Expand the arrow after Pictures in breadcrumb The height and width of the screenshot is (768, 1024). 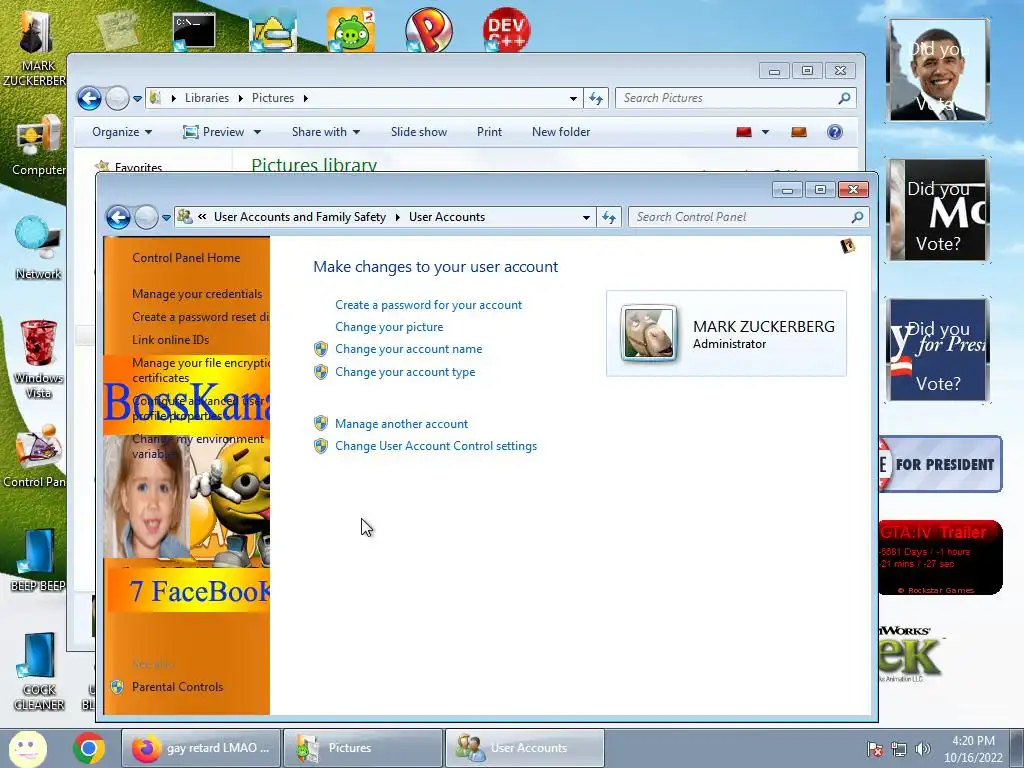[x=305, y=98]
